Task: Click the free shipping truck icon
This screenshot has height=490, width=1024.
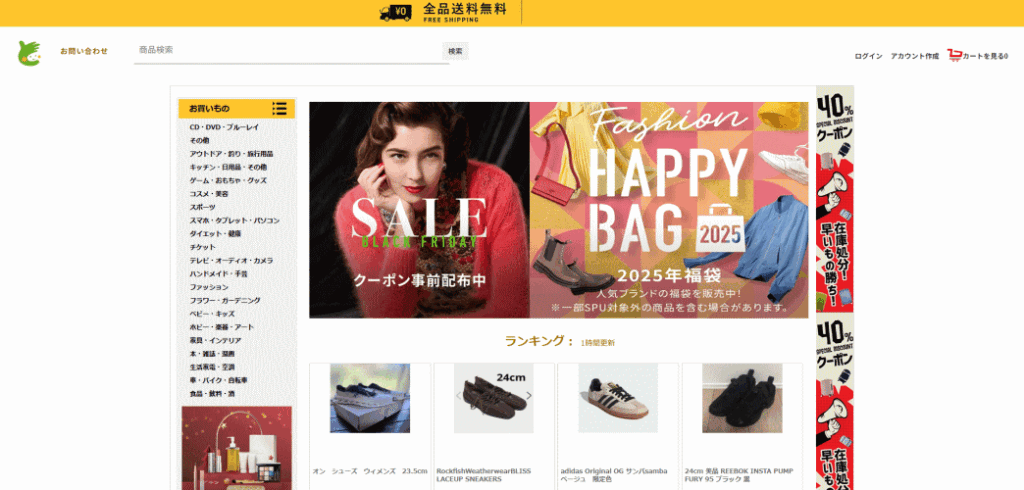Action: pos(395,12)
